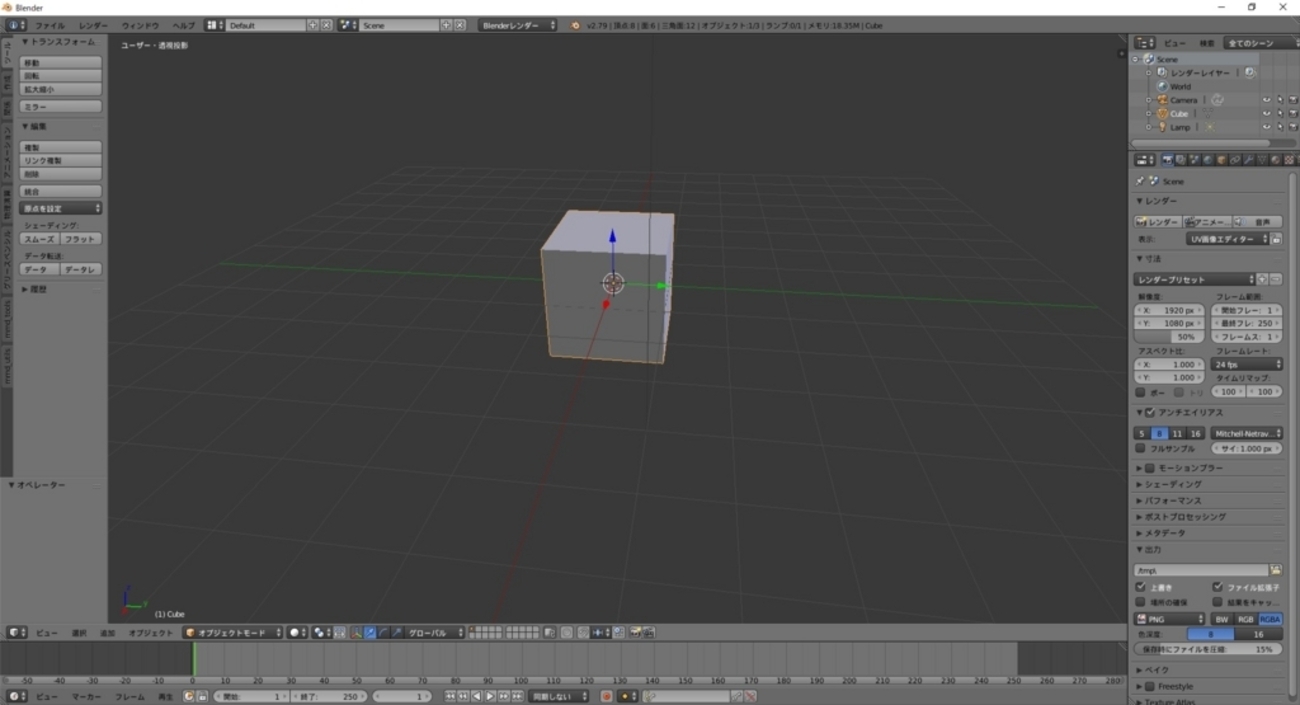
Task: Select the Modifiers wrench properties tab icon
Action: 1248,160
